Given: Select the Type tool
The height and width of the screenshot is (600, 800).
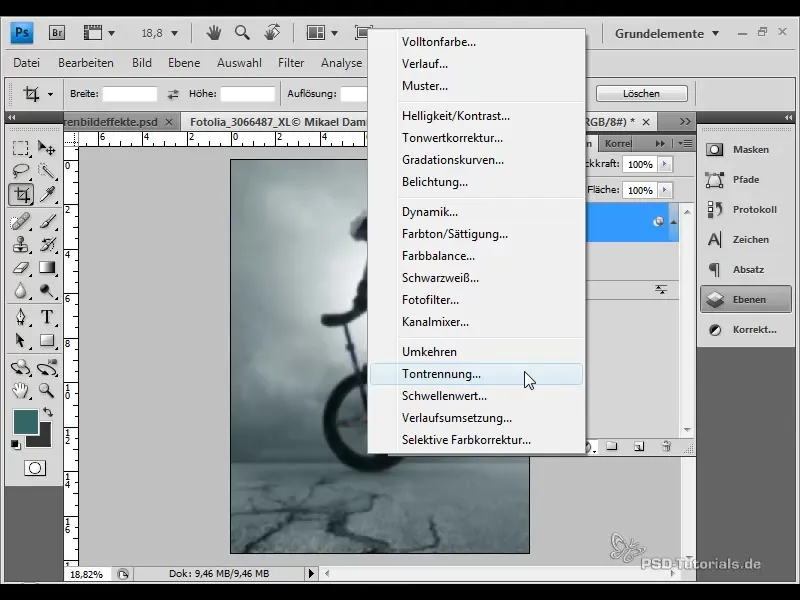Looking at the screenshot, I should coord(47,317).
